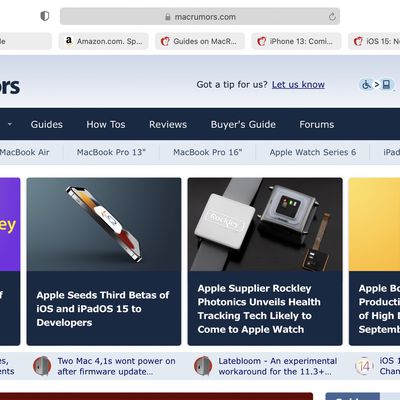Viewport: 400px width, 400px height.
Task: Expand the dropdown arrow left of Guides
Action: coord(10,124)
